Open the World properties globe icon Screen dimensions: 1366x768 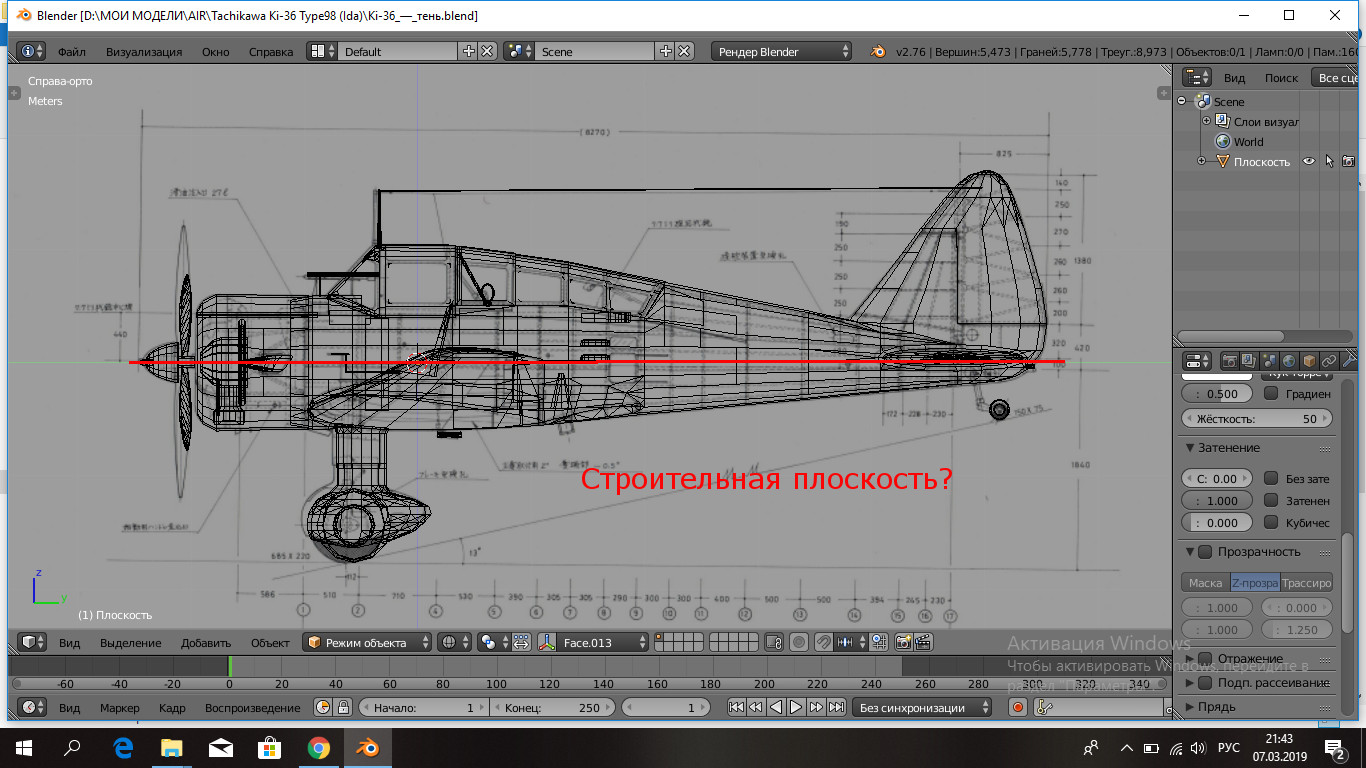1289,361
